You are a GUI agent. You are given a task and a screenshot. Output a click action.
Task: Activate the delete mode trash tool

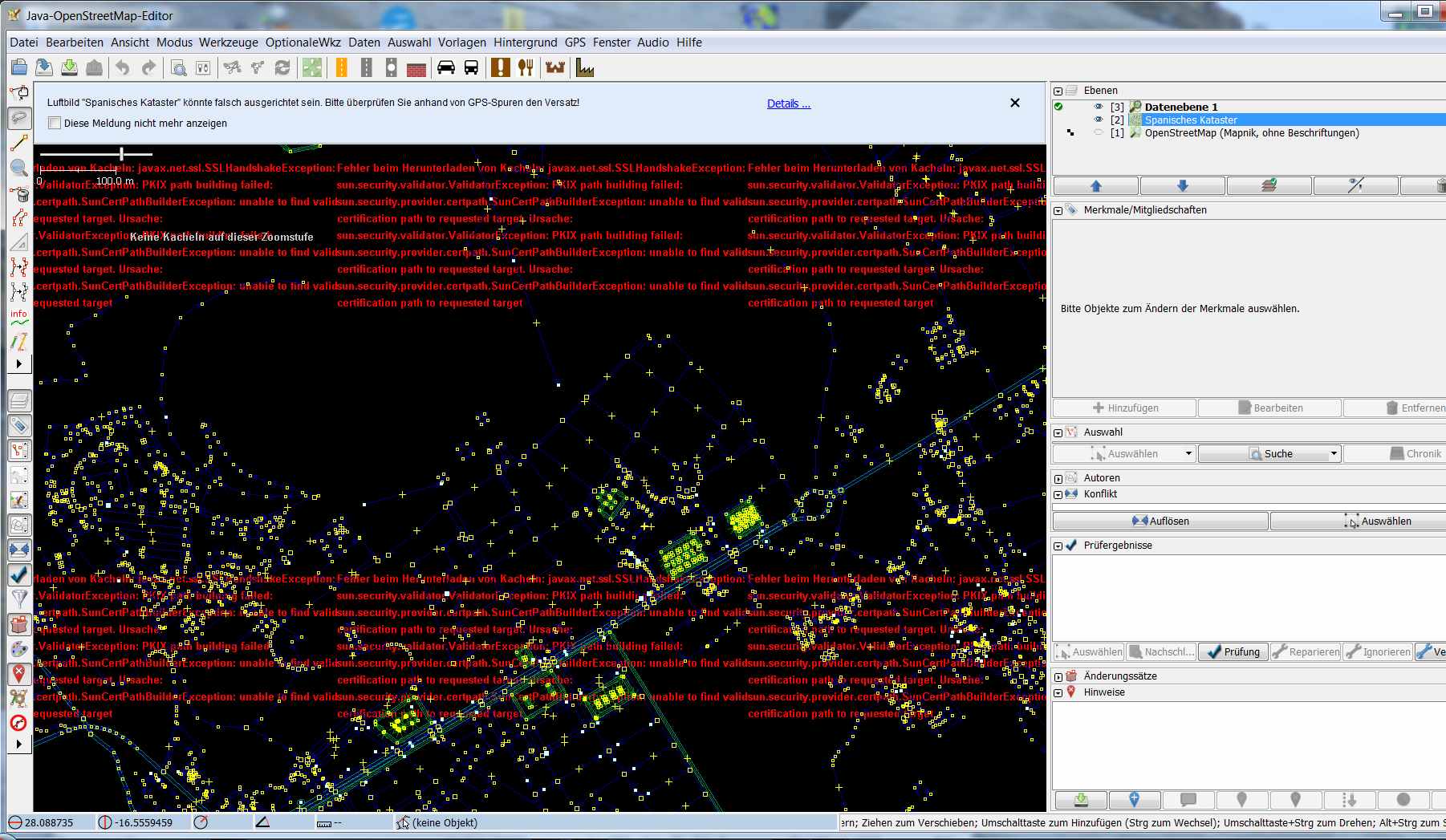(x=19, y=193)
